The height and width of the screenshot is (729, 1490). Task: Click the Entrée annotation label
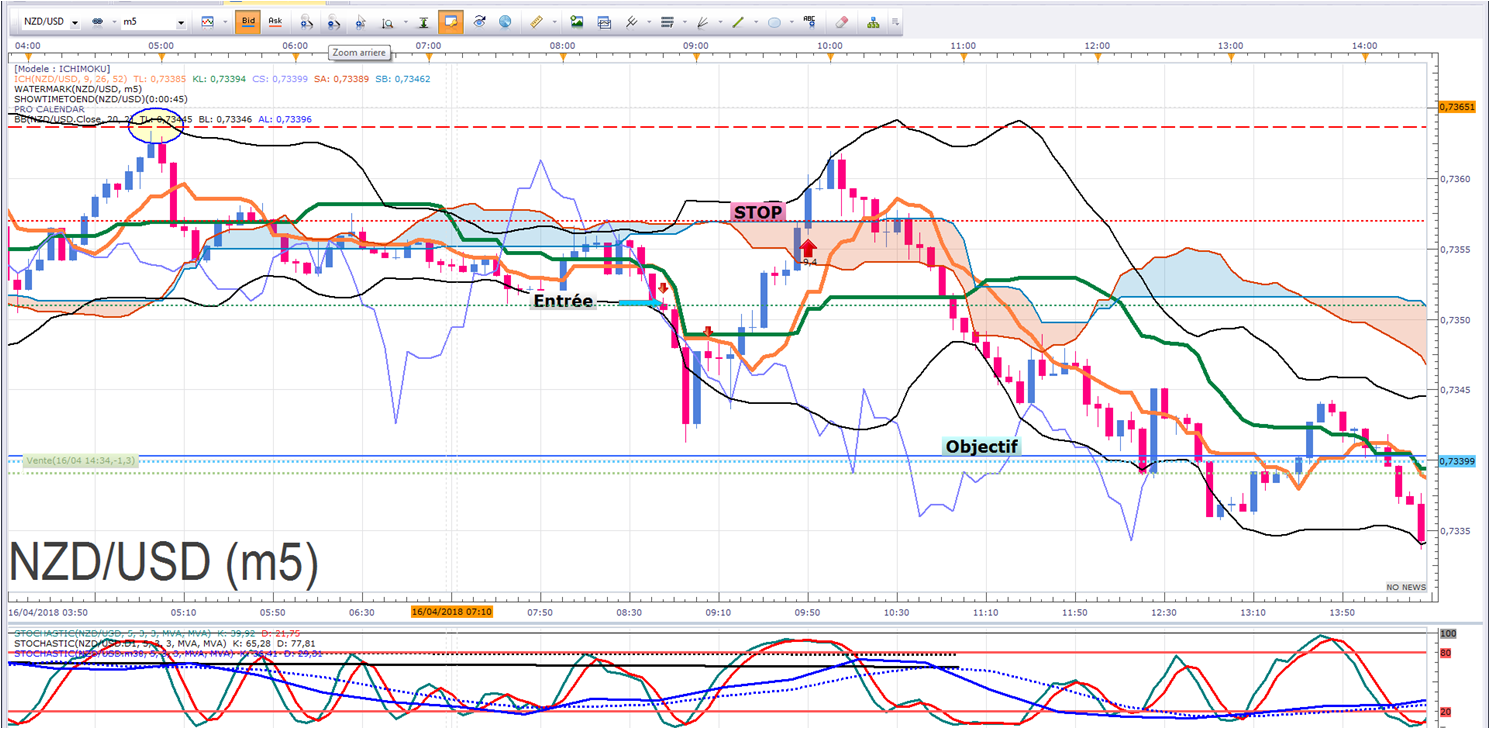click(563, 301)
